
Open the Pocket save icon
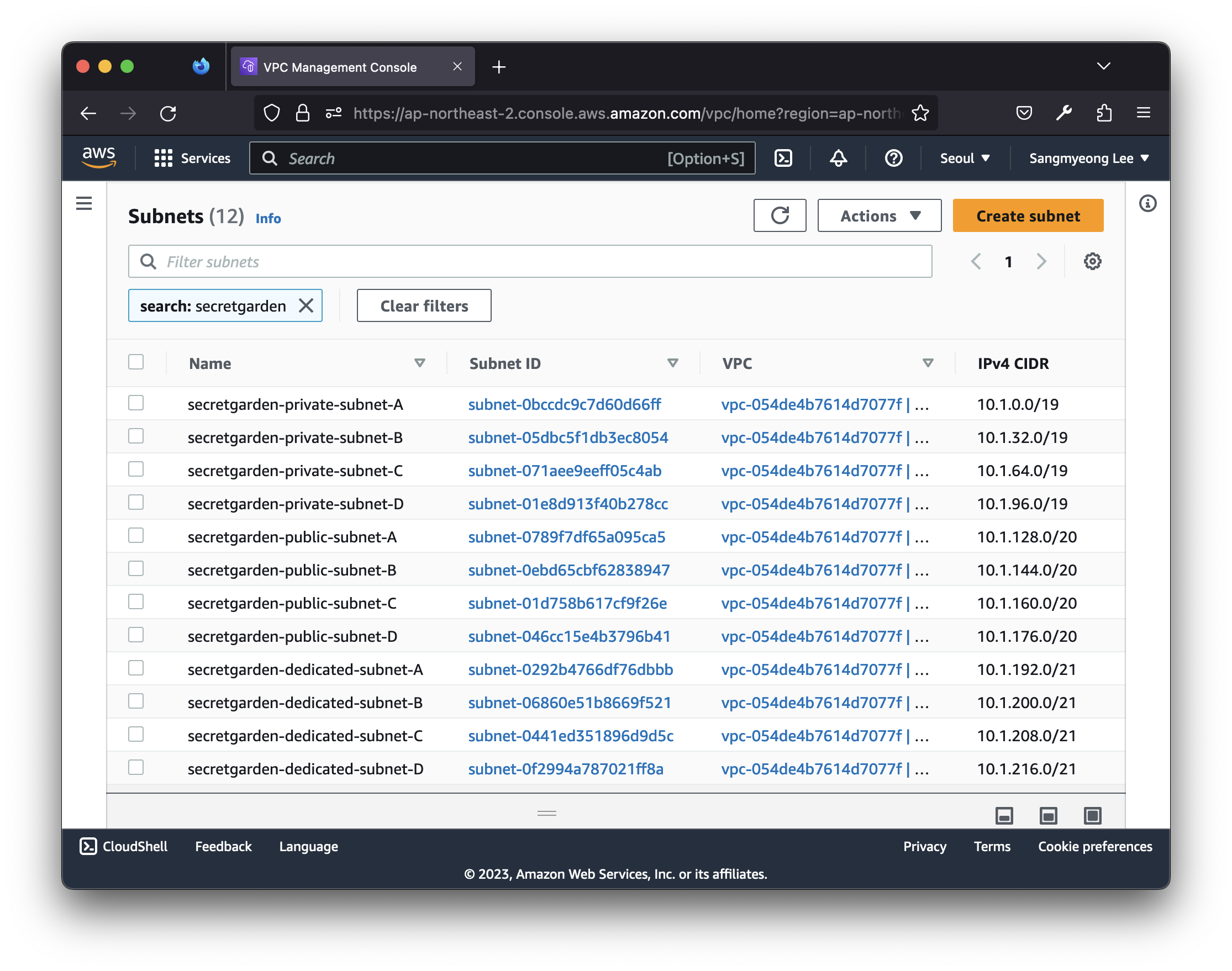[1024, 113]
